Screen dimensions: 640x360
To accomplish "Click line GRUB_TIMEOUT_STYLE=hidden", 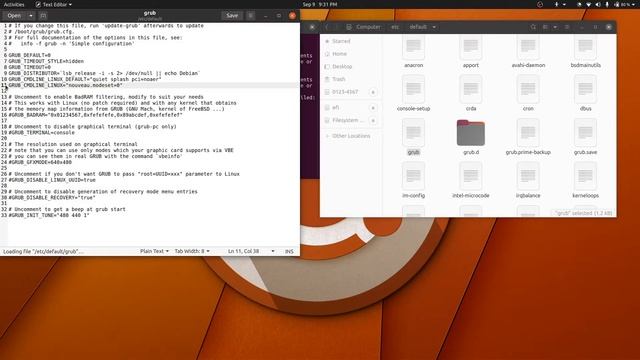I will coord(46,61).
